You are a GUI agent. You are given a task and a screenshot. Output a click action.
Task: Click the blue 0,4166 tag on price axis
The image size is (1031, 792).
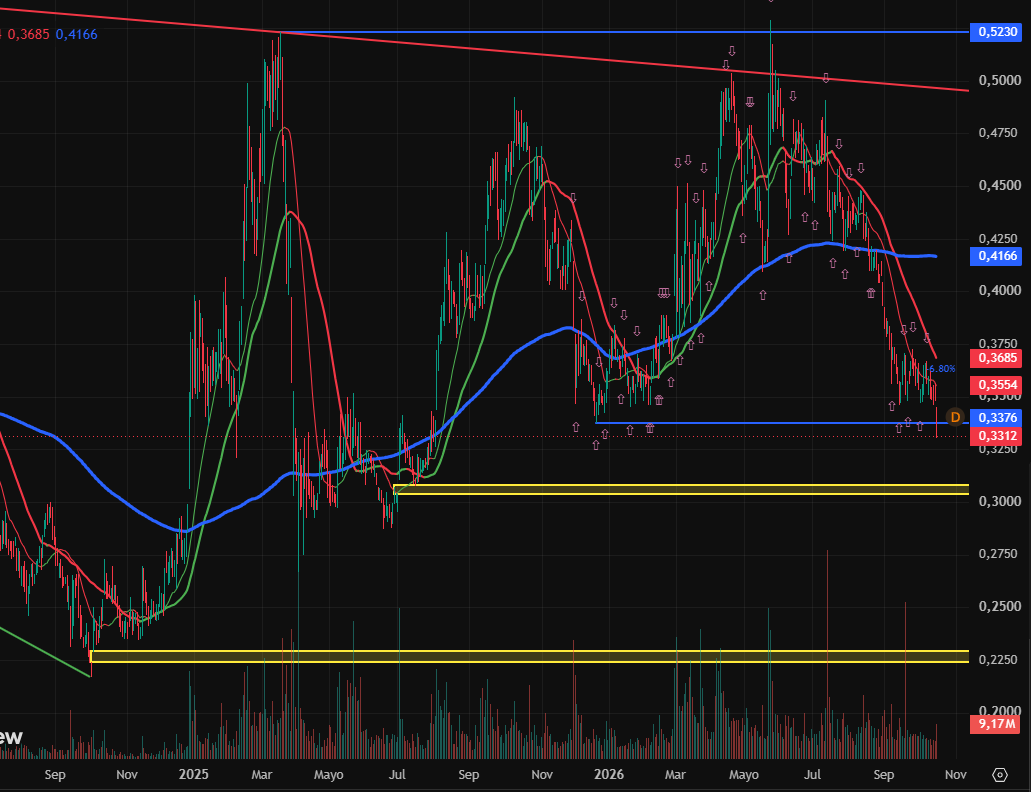point(996,256)
